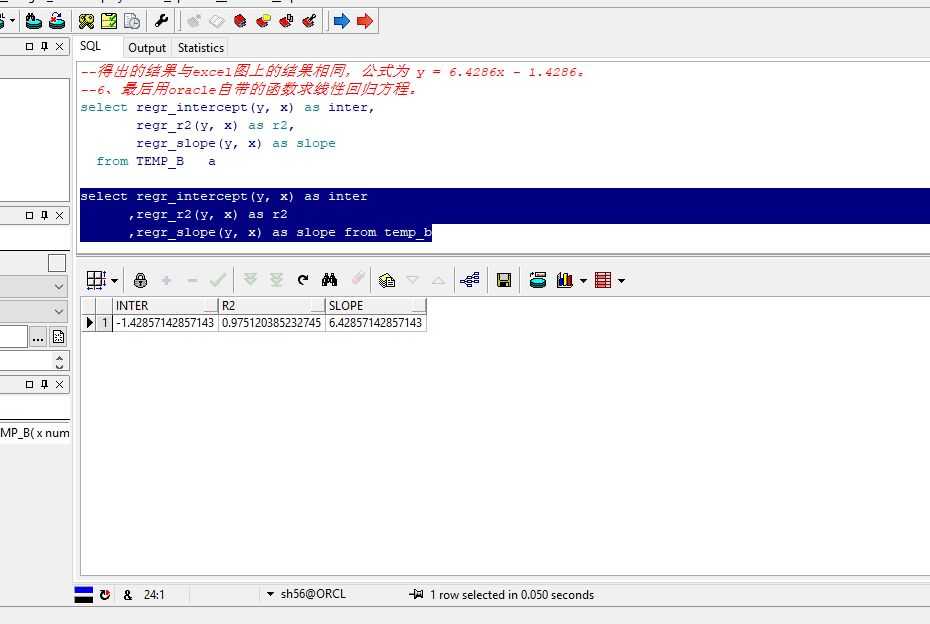Switch to the Statistics tab
This screenshot has width=930, height=624.
(200, 47)
